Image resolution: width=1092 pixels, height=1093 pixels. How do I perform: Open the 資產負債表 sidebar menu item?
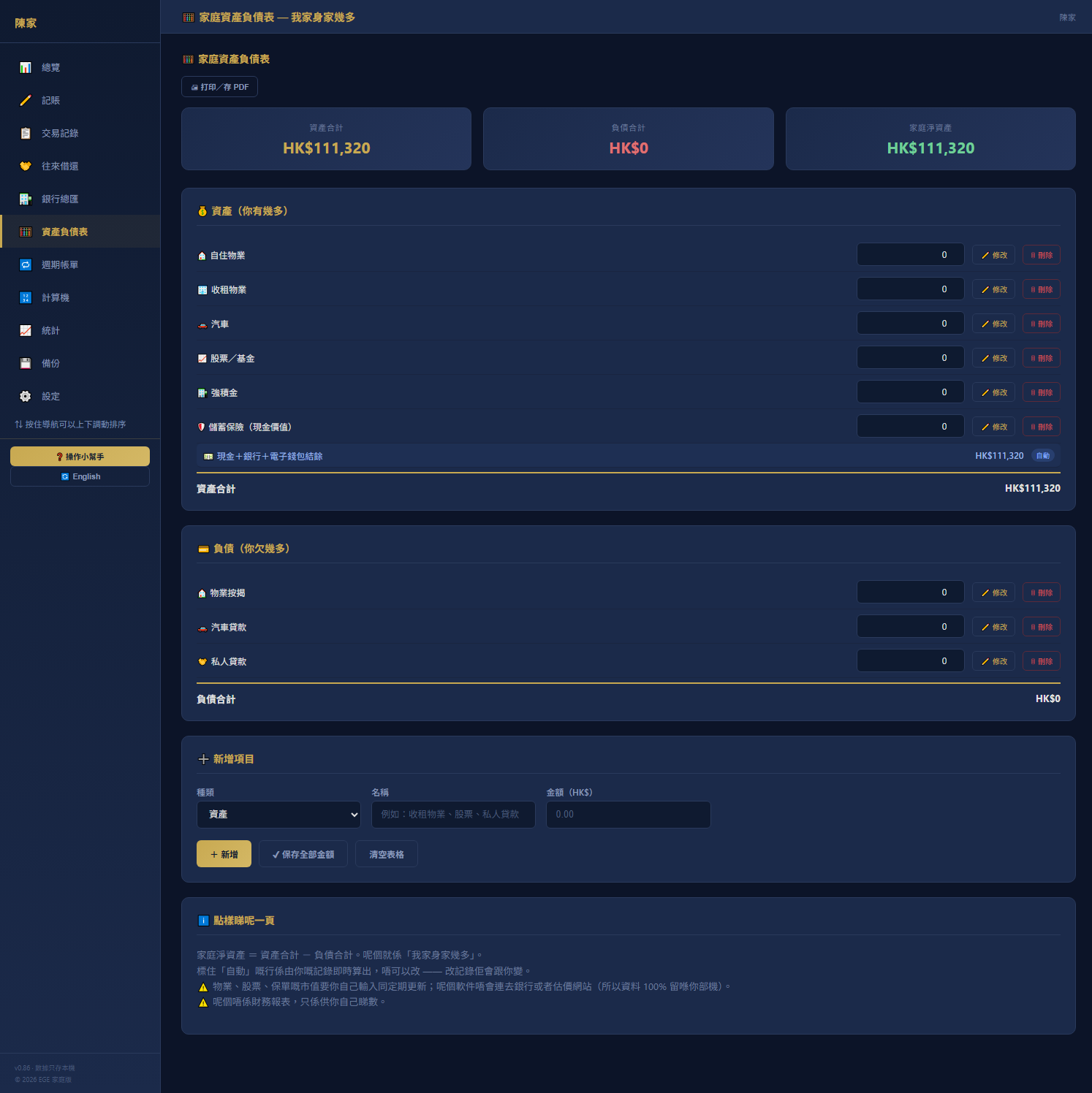point(80,232)
